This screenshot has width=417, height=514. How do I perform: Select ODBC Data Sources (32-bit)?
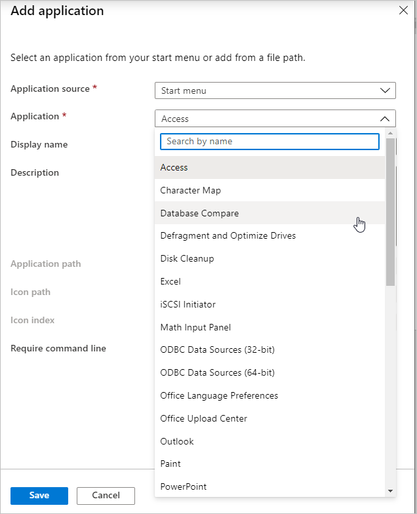point(270,350)
